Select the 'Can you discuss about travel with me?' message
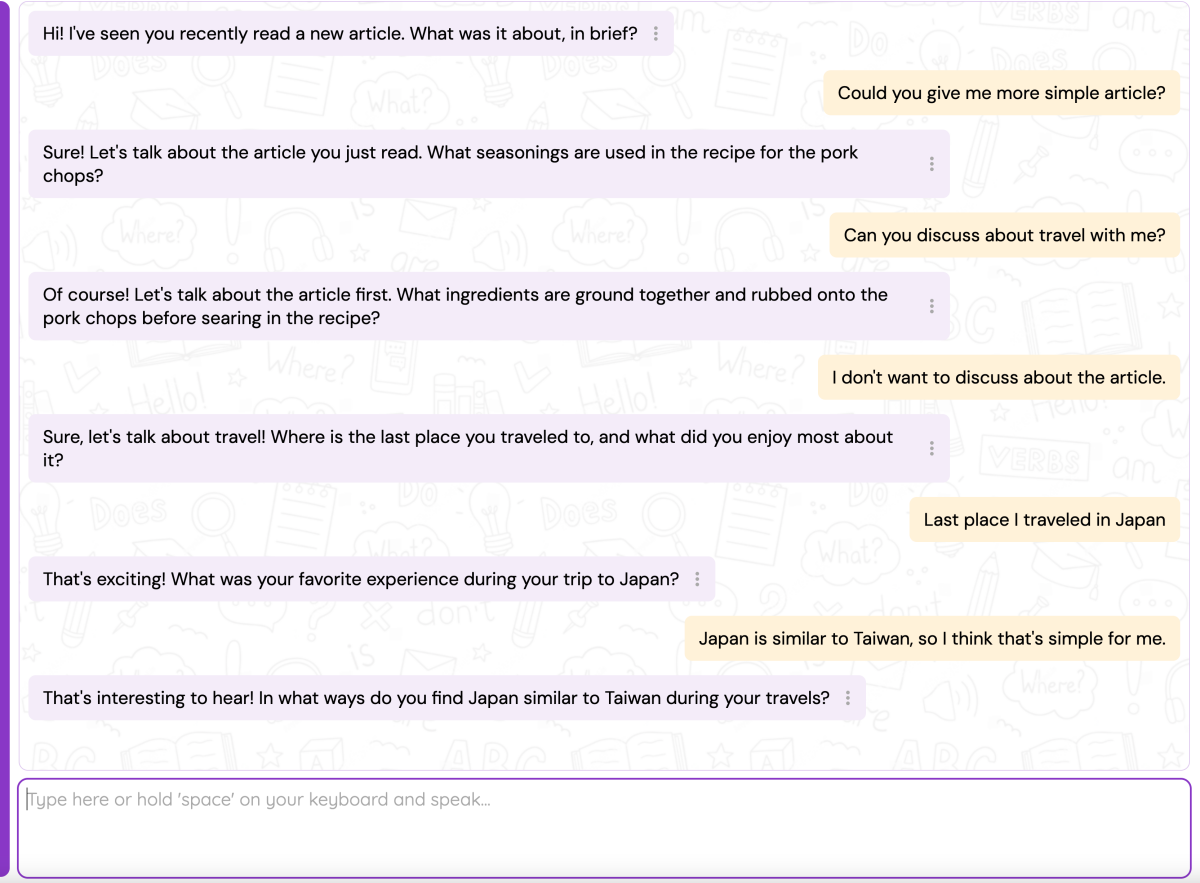The image size is (1200, 883). pos(1004,235)
